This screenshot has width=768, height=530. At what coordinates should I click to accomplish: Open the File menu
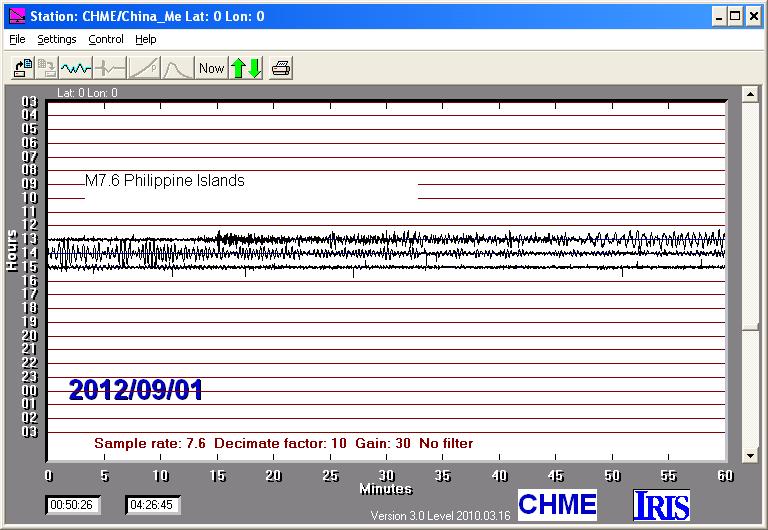tap(17, 40)
